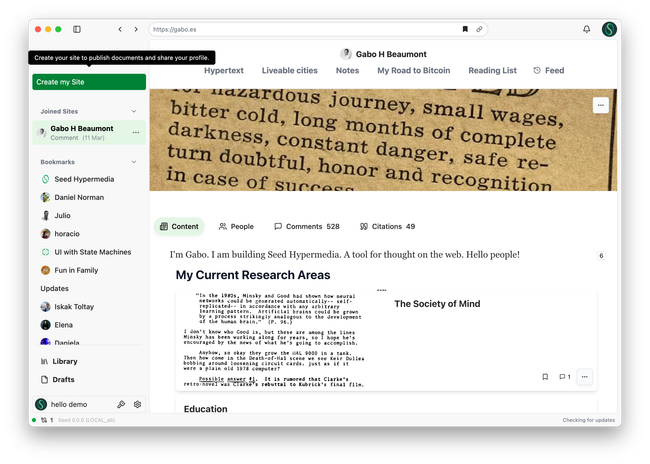This screenshot has height=464, width=650.
Task: Open the Library in sidebar
Action: pyautogui.click(x=64, y=361)
